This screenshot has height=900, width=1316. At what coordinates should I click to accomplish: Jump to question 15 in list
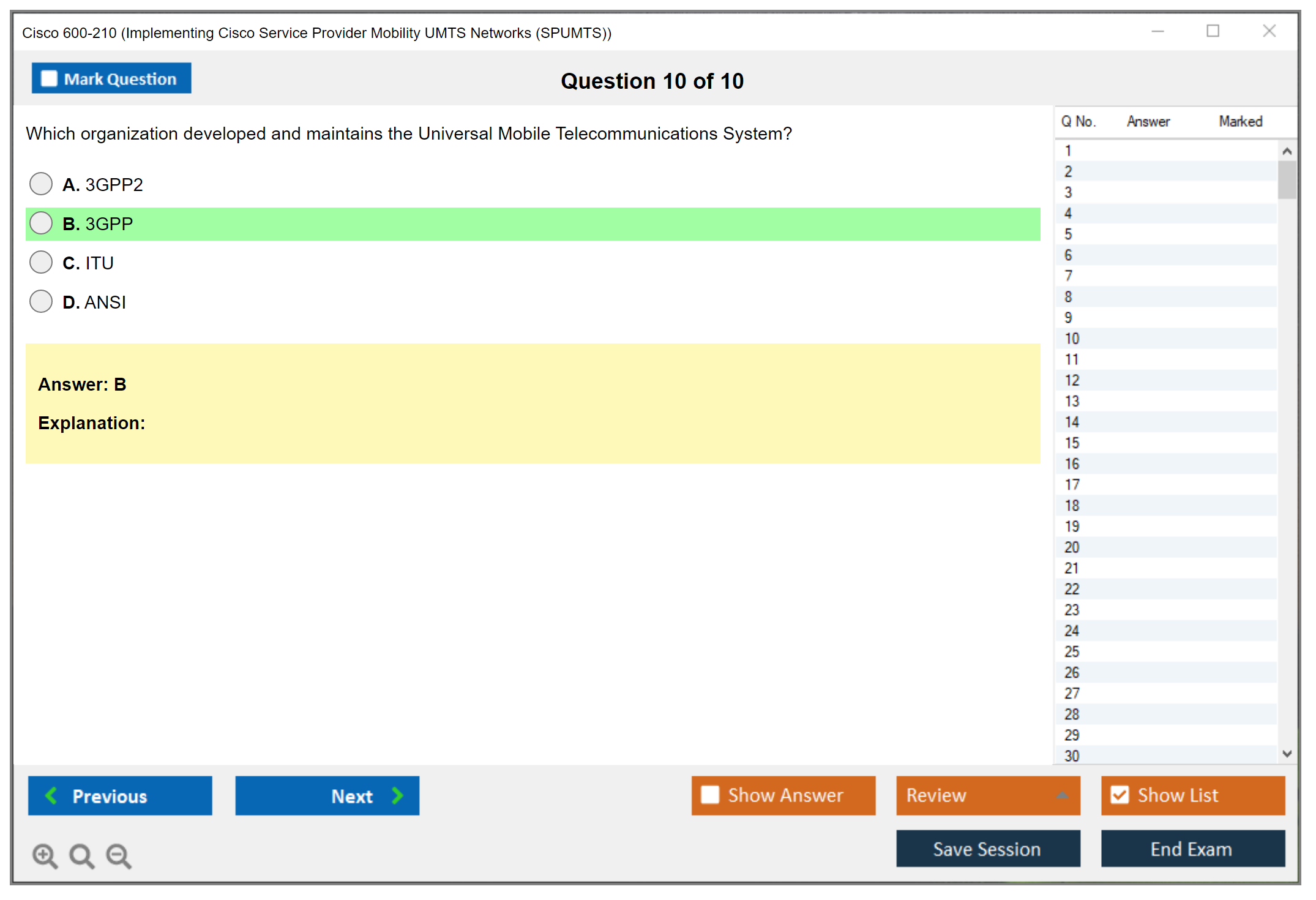click(1072, 443)
